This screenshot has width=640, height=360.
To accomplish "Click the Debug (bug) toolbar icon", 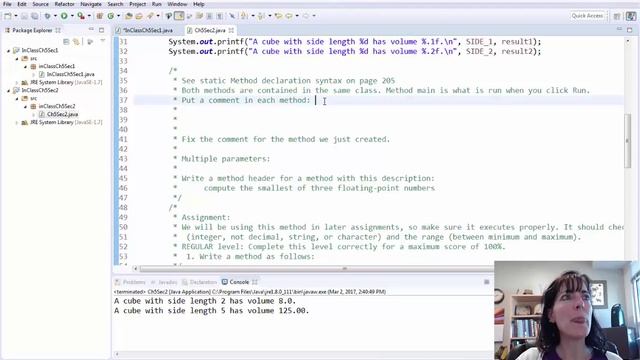I will [x=48, y=16].
